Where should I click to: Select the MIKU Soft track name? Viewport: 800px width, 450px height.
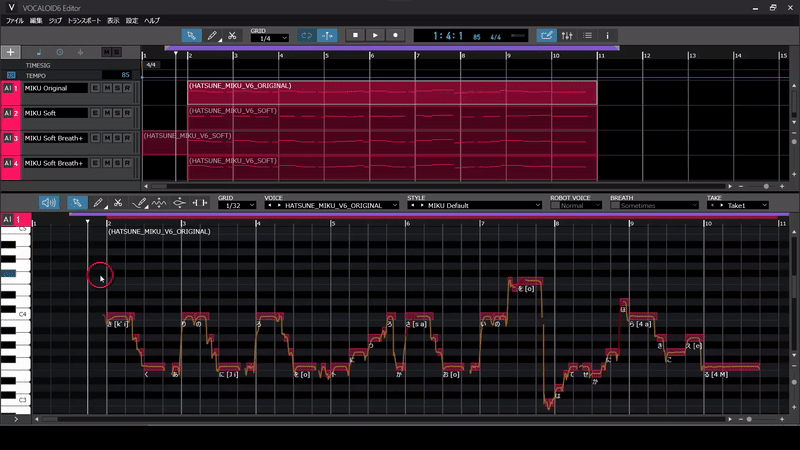click(x=55, y=113)
